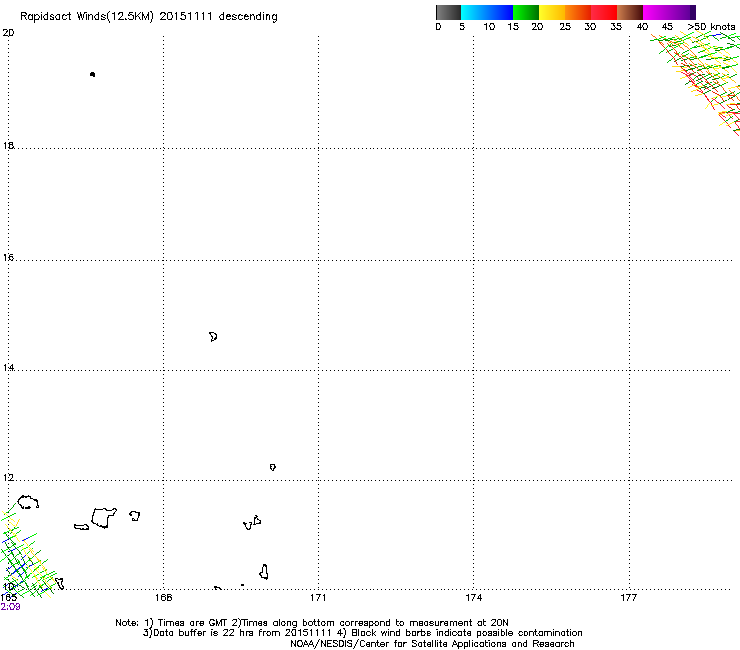740x650 pixels.
Task: Click the "25" color scale label
Action: [x=565, y=27]
